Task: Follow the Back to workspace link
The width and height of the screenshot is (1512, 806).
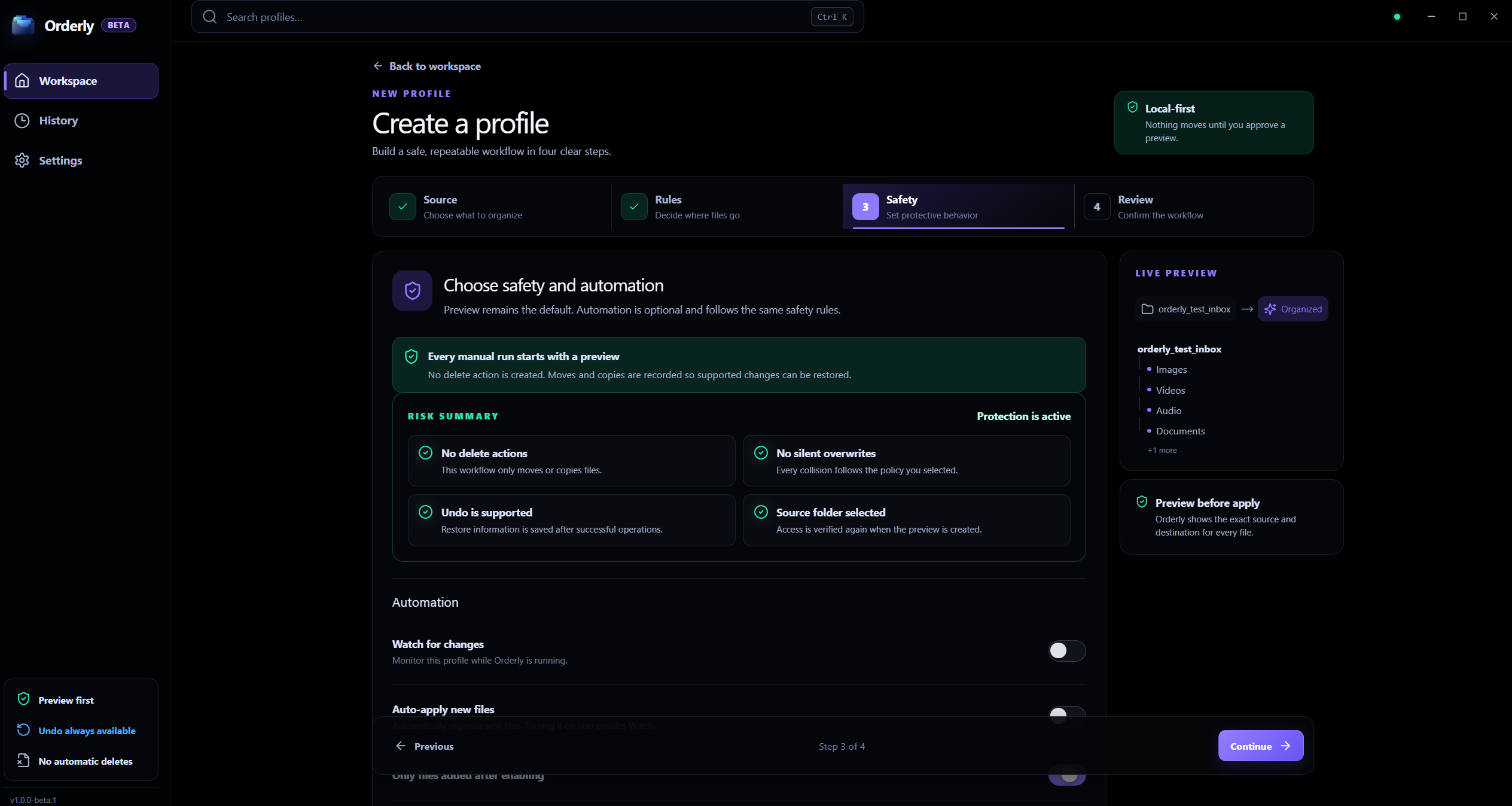Action: click(x=426, y=66)
